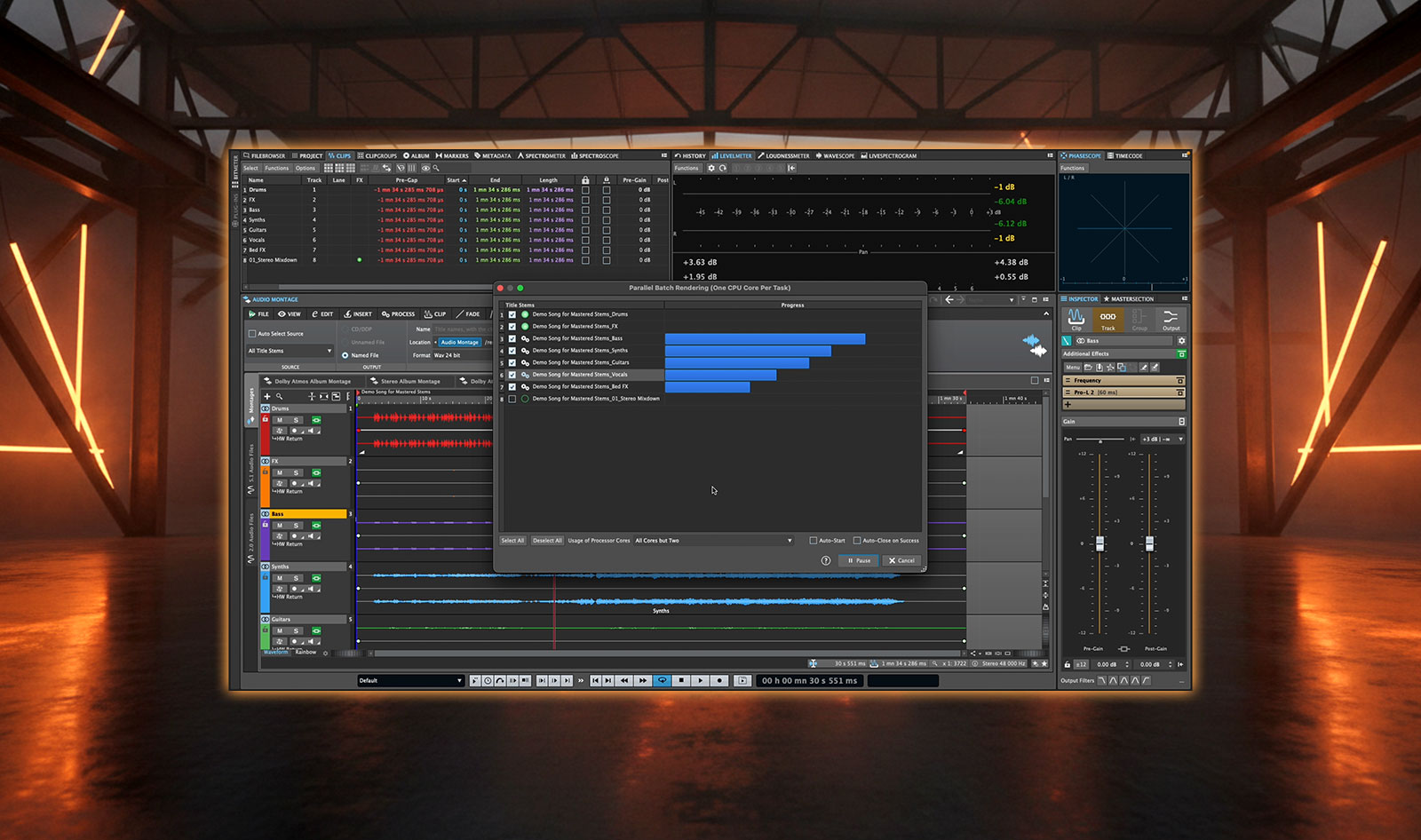Open the Default preset dropdown

tap(410, 680)
